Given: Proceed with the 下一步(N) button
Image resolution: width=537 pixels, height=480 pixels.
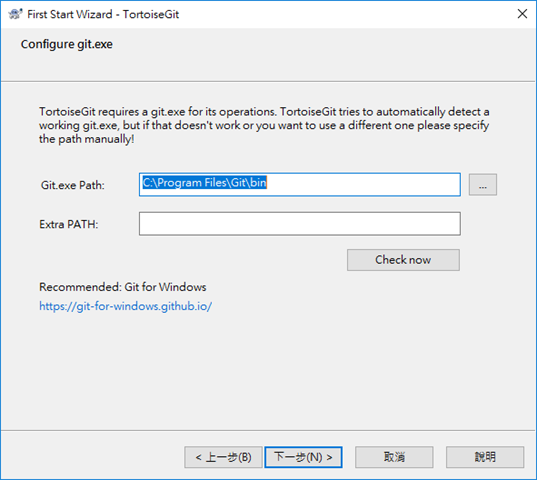Looking at the screenshot, I should (303, 457).
